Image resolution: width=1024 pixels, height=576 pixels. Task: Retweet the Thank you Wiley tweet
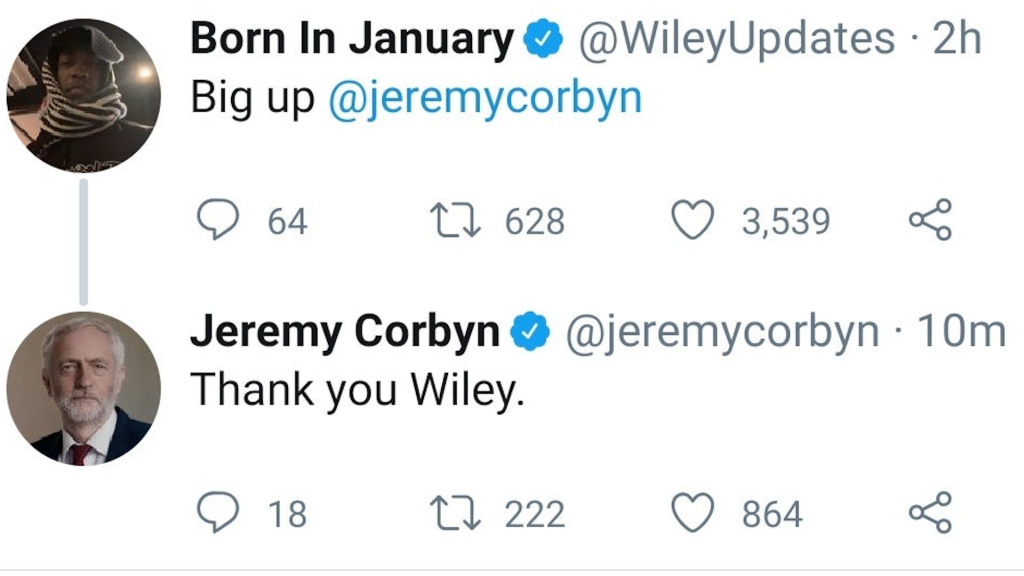tap(455, 514)
